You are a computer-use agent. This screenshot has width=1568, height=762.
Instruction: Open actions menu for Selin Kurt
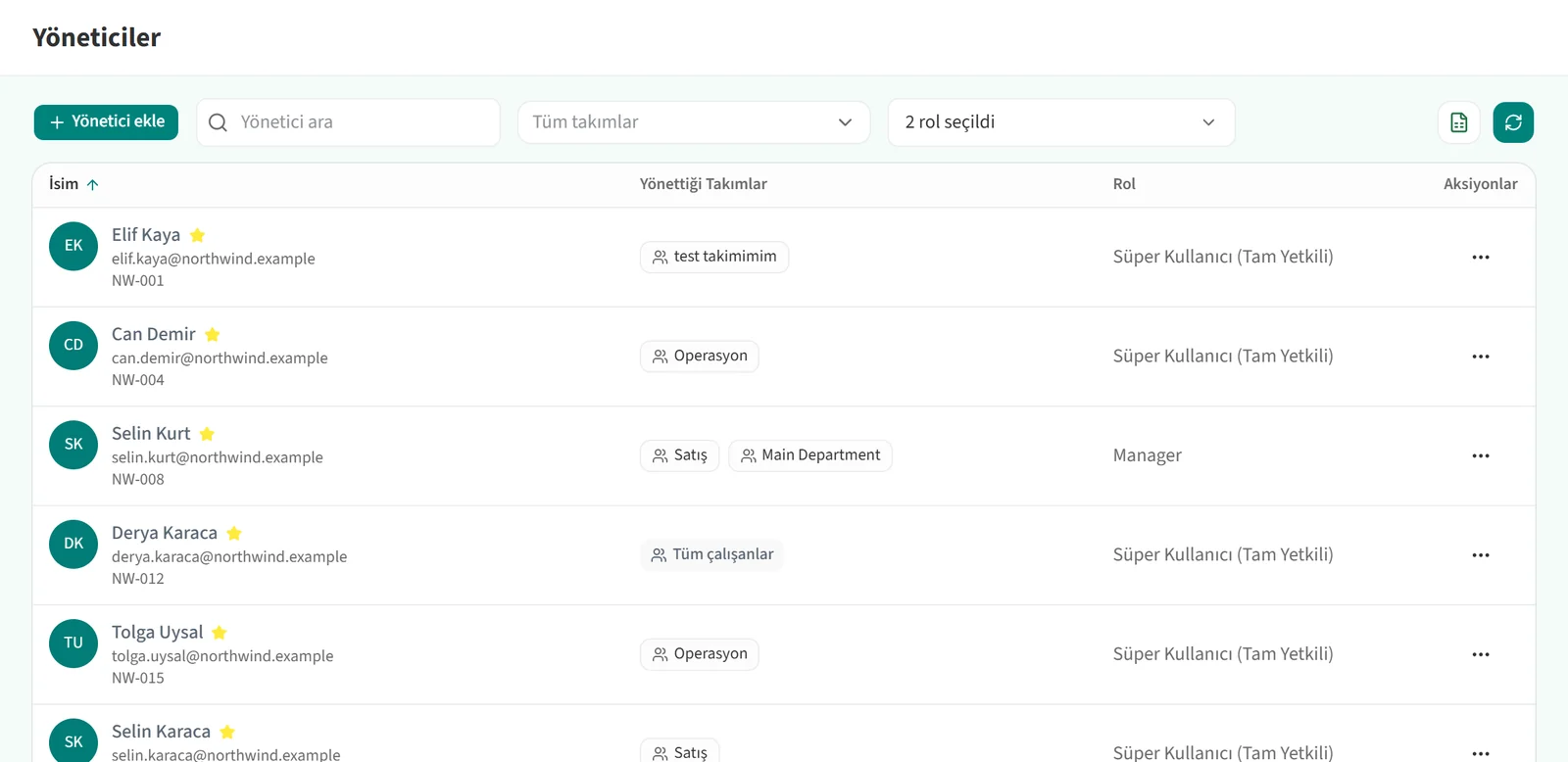[x=1481, y=455]
